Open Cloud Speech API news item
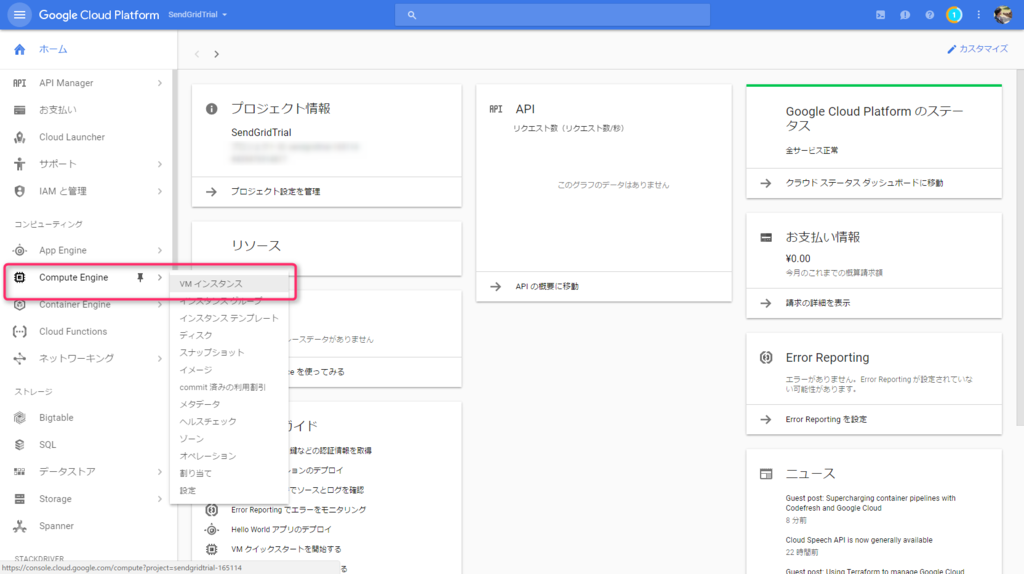1024x574 pixels. click(x=859, y=540)
